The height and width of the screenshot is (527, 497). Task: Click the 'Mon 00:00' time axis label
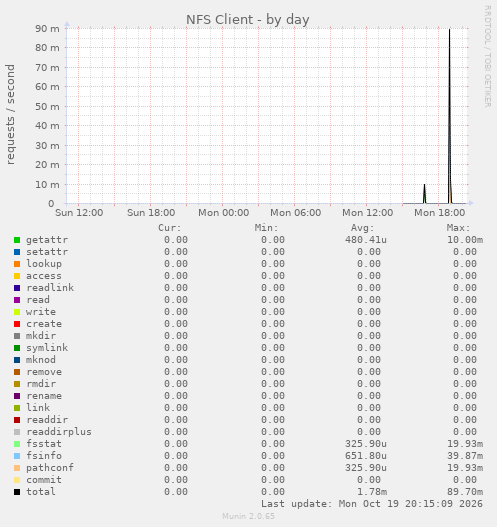point(223,213)
